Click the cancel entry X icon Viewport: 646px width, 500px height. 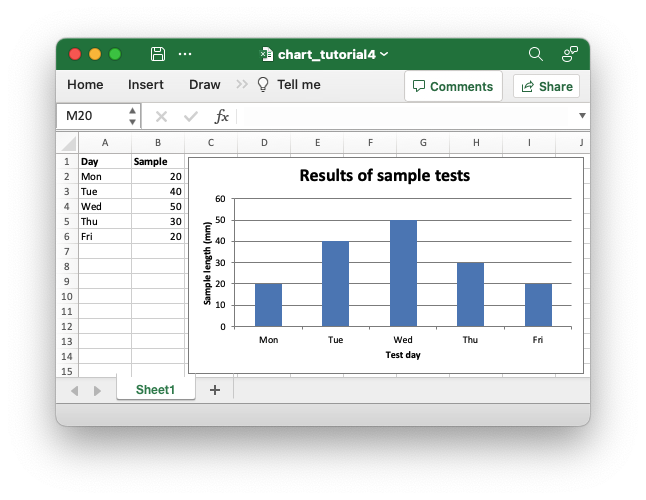coord(161,116)
